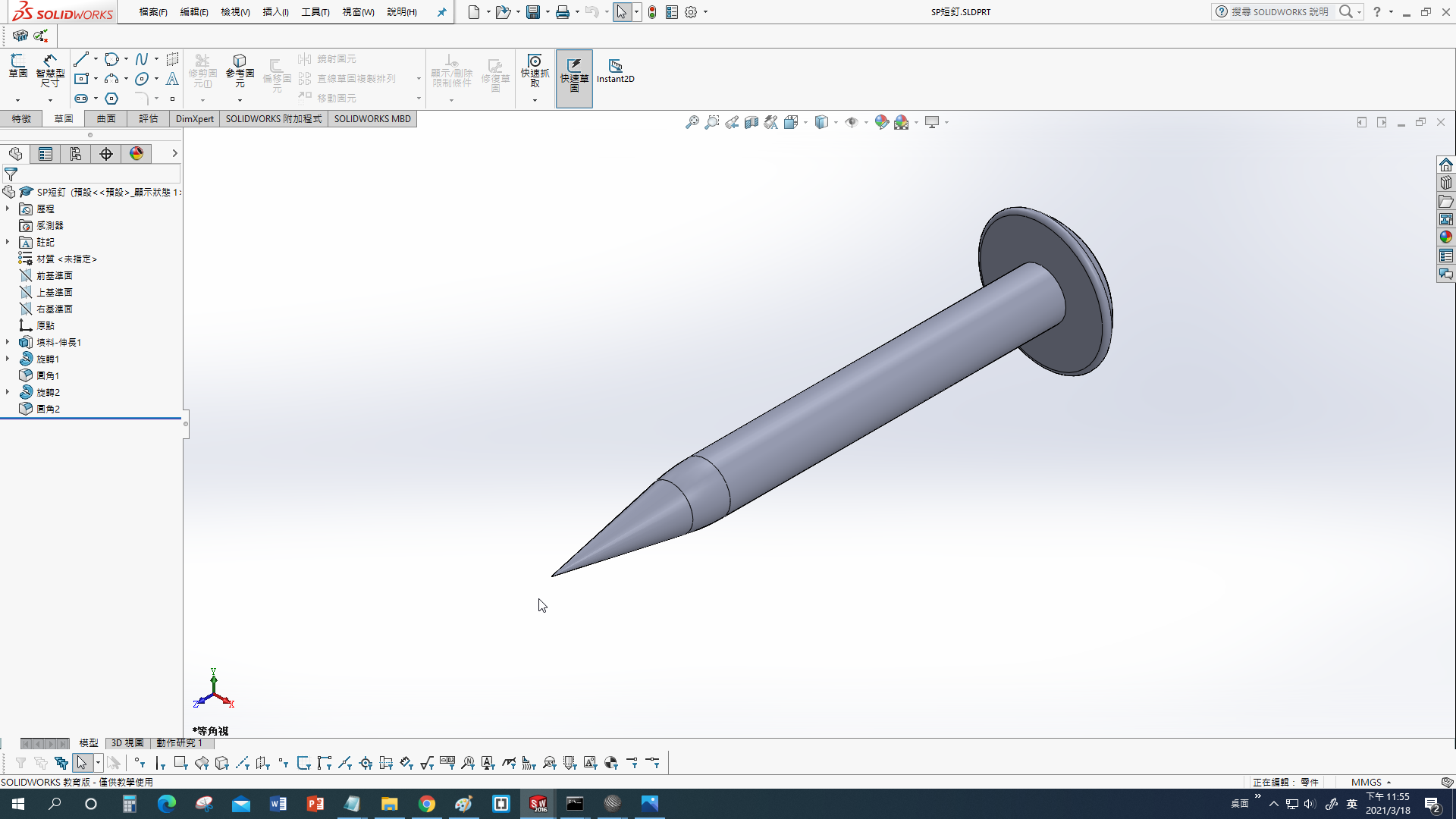The width and height of the screenshot is (1456, 819).
Task: Select the Spline sketch tool
Action: point(142,59)
